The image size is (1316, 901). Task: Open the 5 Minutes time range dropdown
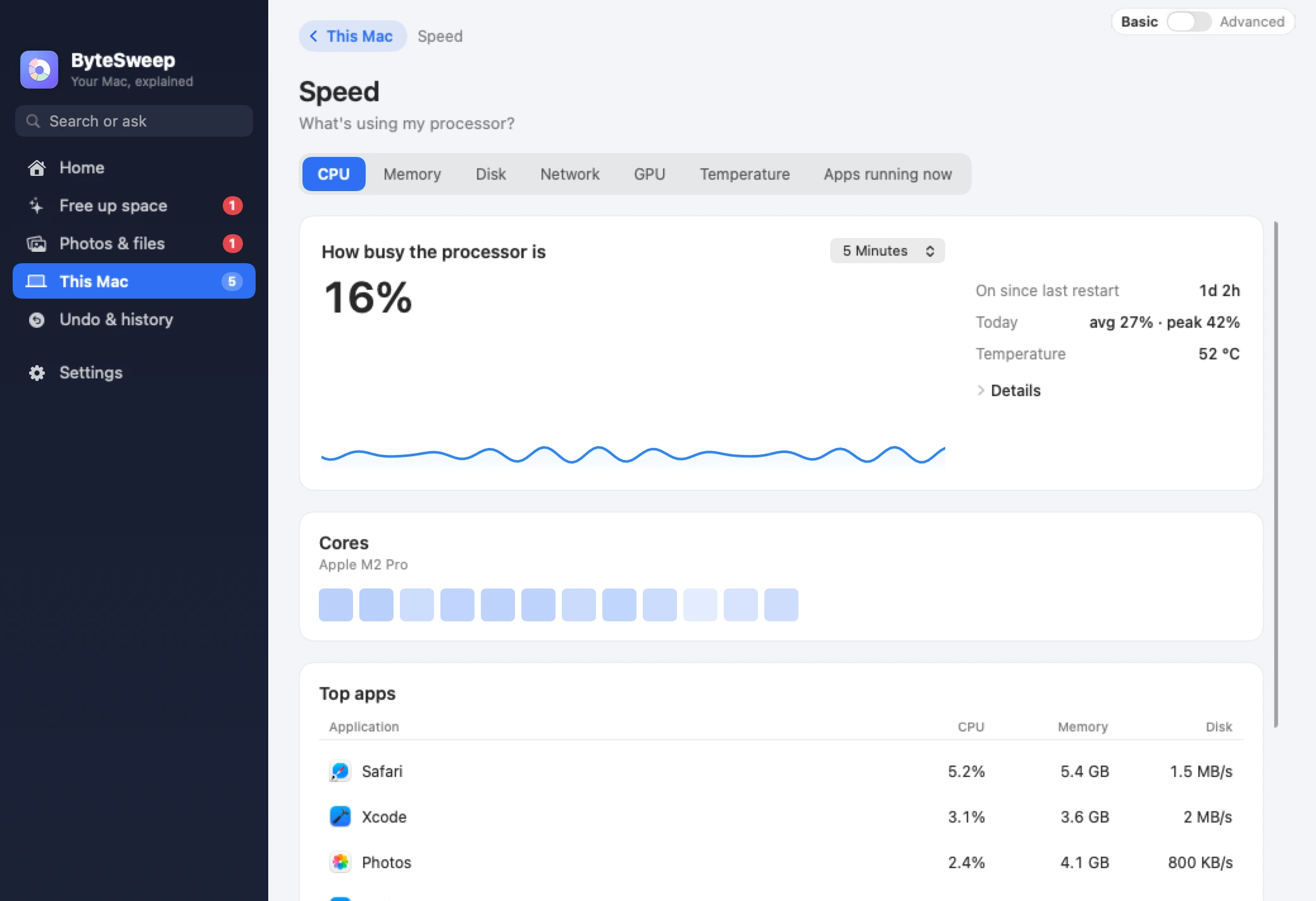click(888, 251)
